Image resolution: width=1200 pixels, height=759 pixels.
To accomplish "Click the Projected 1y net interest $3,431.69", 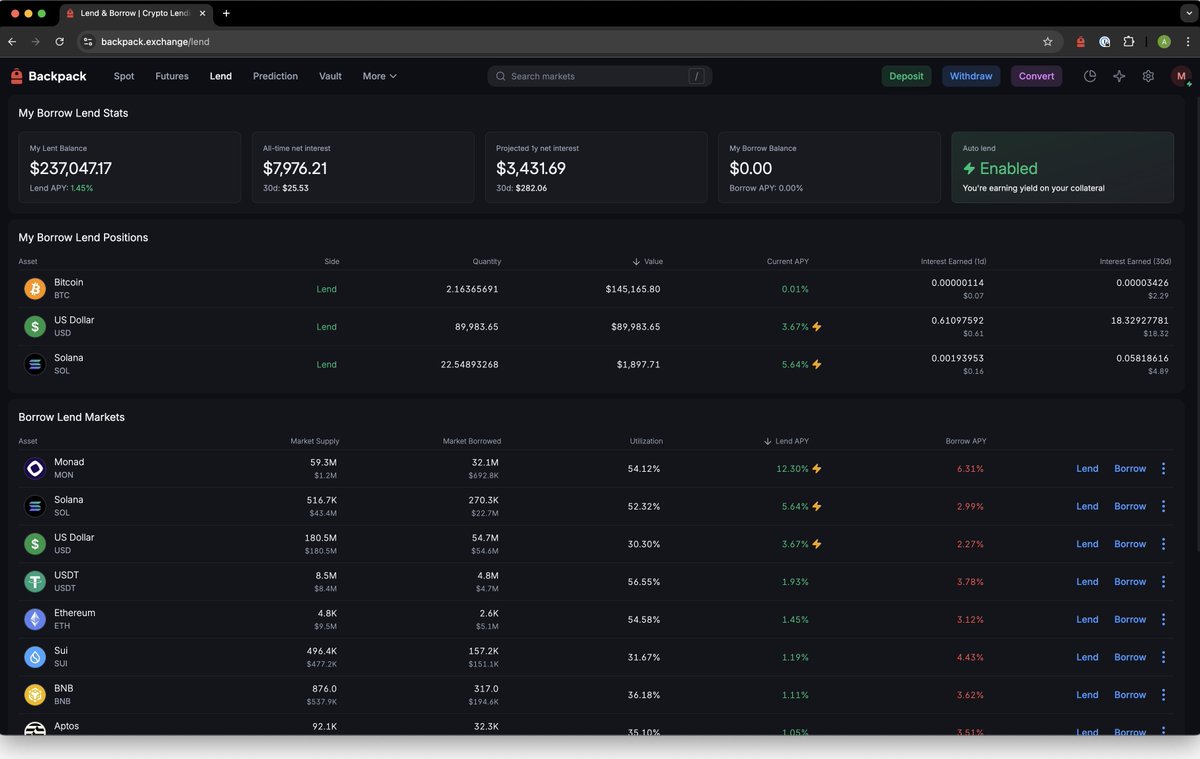I will click(x=531, y=168).
